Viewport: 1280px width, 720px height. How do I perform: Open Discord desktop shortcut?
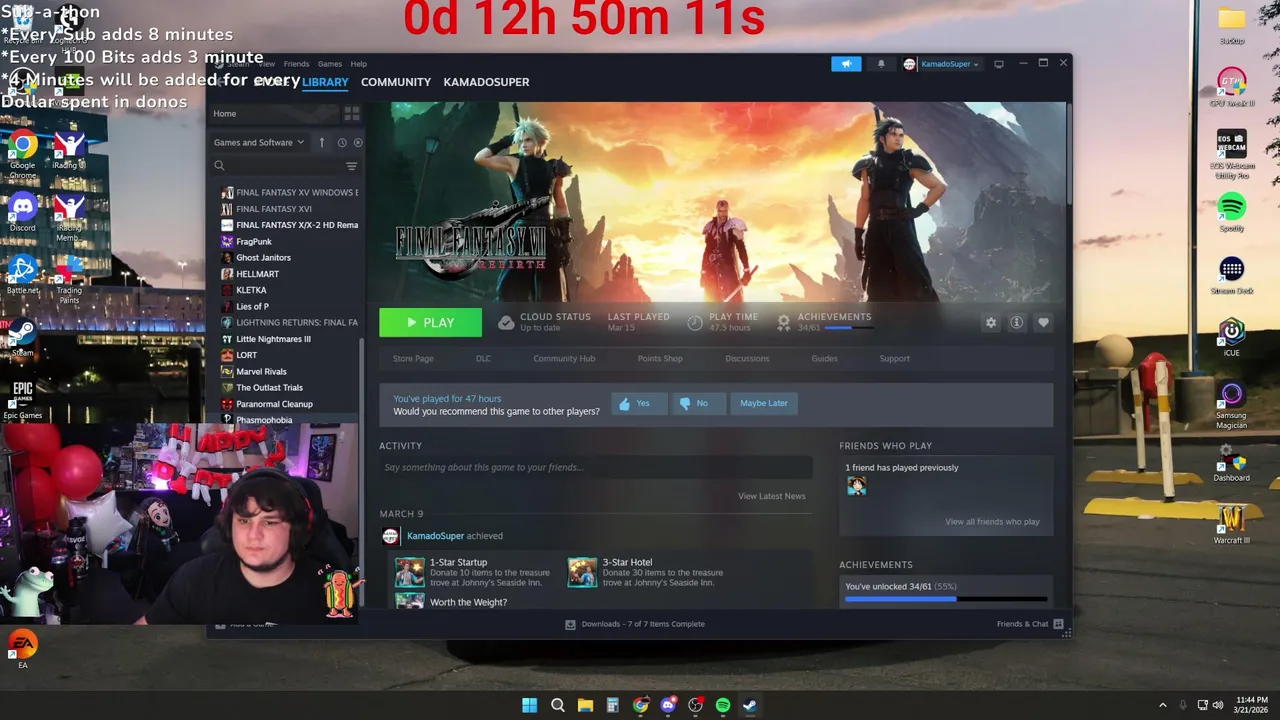point(22,213)
